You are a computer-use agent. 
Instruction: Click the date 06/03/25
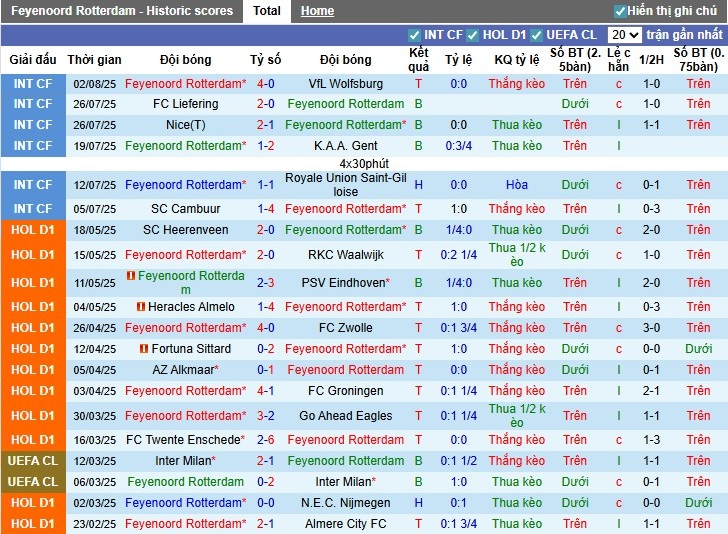[x=95, y=482]
